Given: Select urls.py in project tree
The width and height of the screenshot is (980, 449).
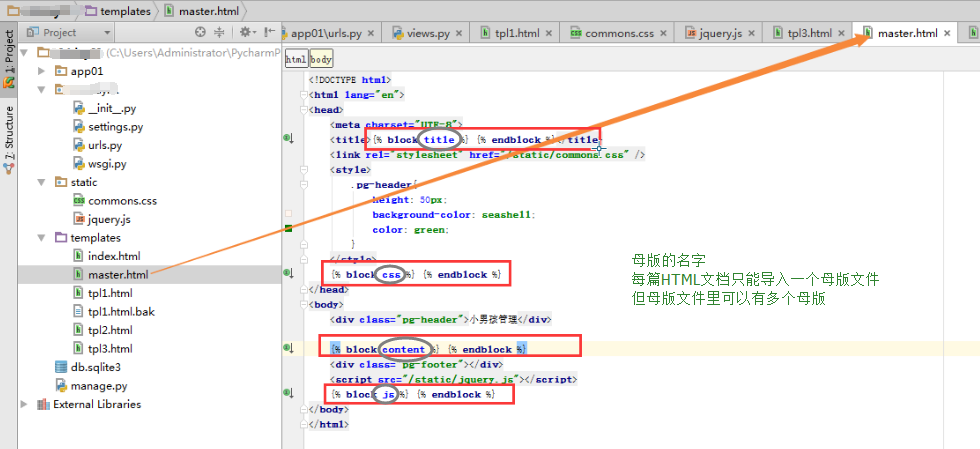Looking at the screenshot, I should tap(105, 146).
